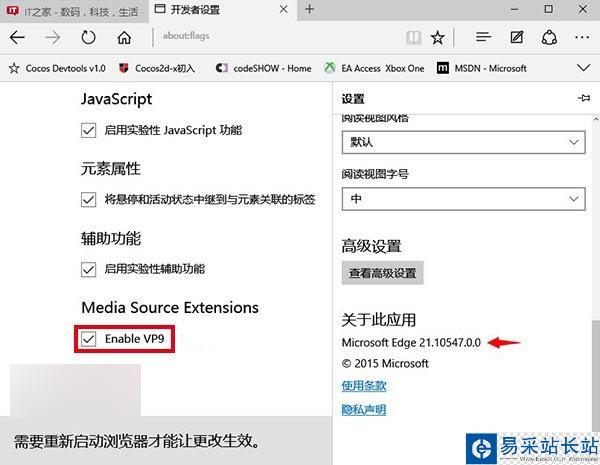Open the More actions ellipsis menu

pos(582,37)
